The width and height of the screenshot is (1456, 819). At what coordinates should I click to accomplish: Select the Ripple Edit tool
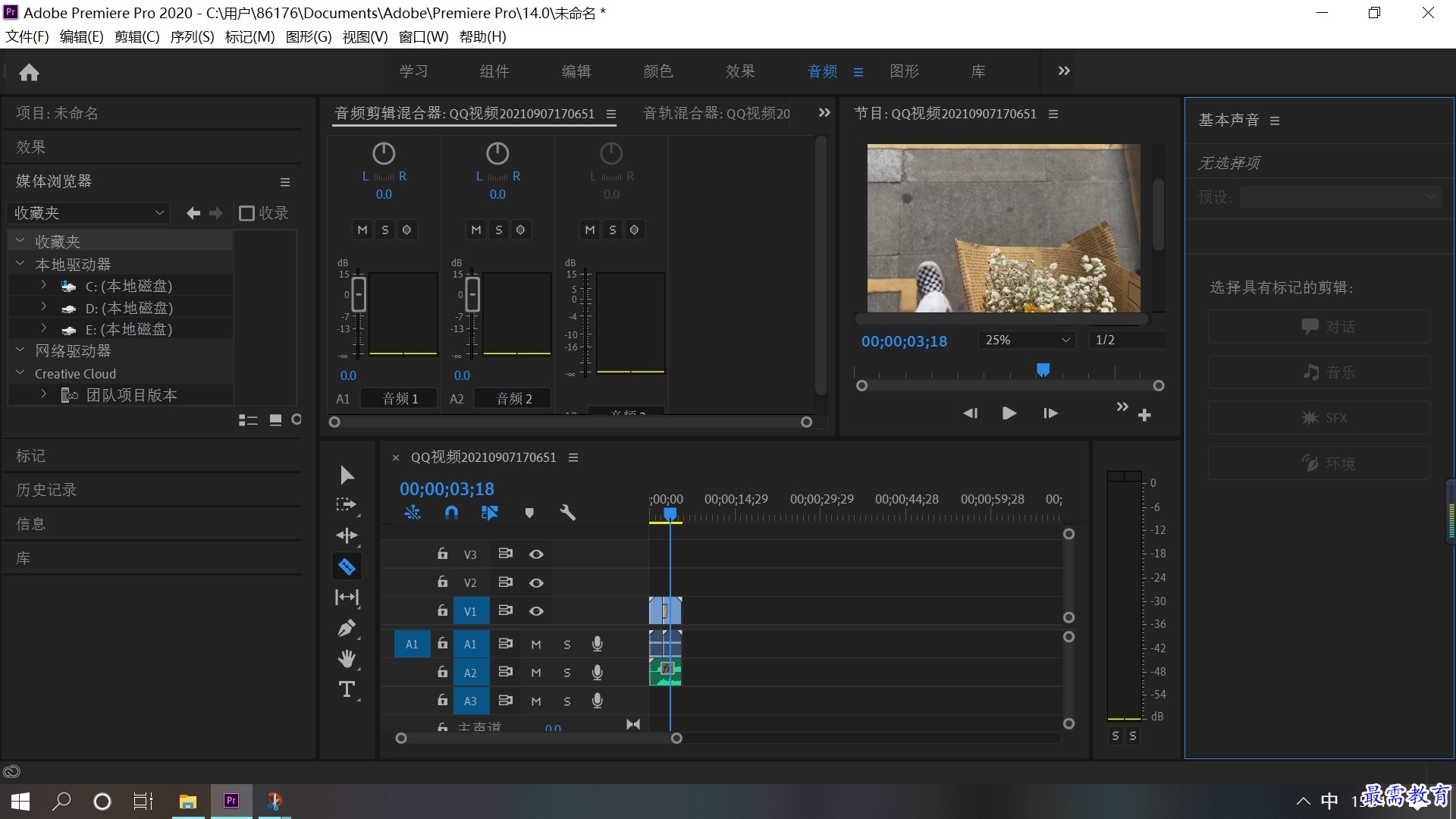[347, 535]
